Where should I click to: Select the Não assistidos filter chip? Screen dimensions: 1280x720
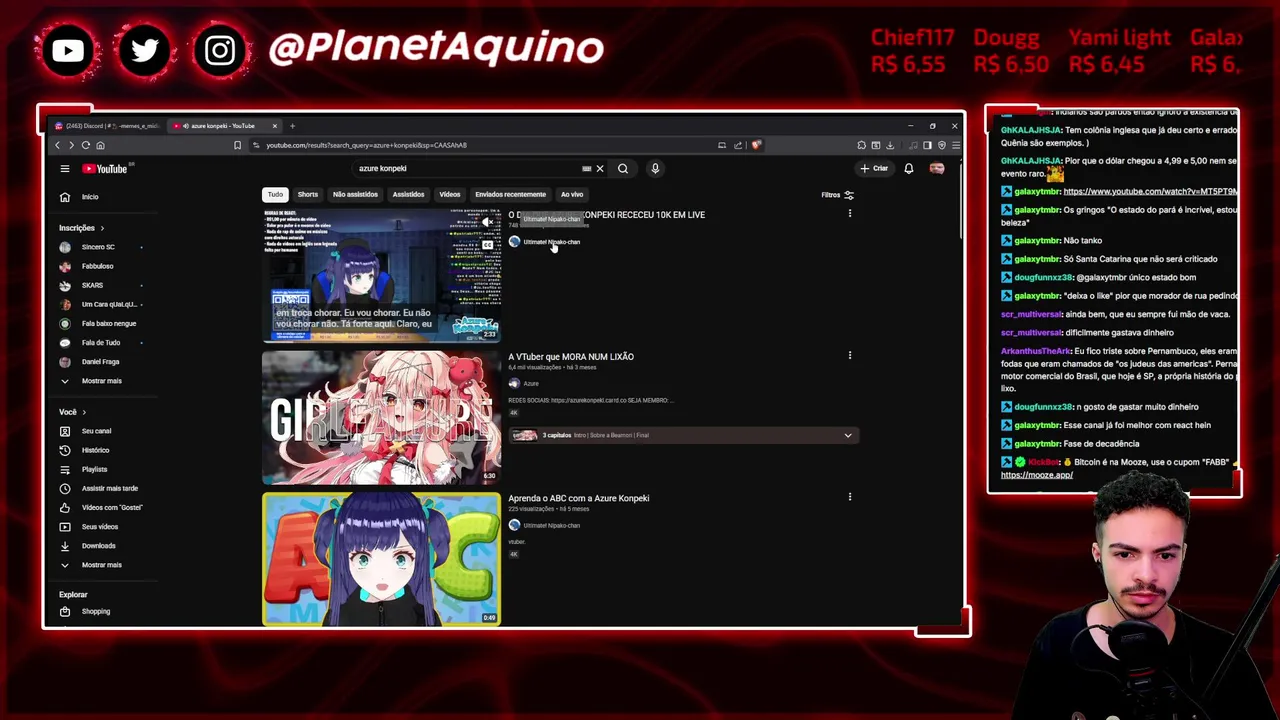tap(355, 195)
